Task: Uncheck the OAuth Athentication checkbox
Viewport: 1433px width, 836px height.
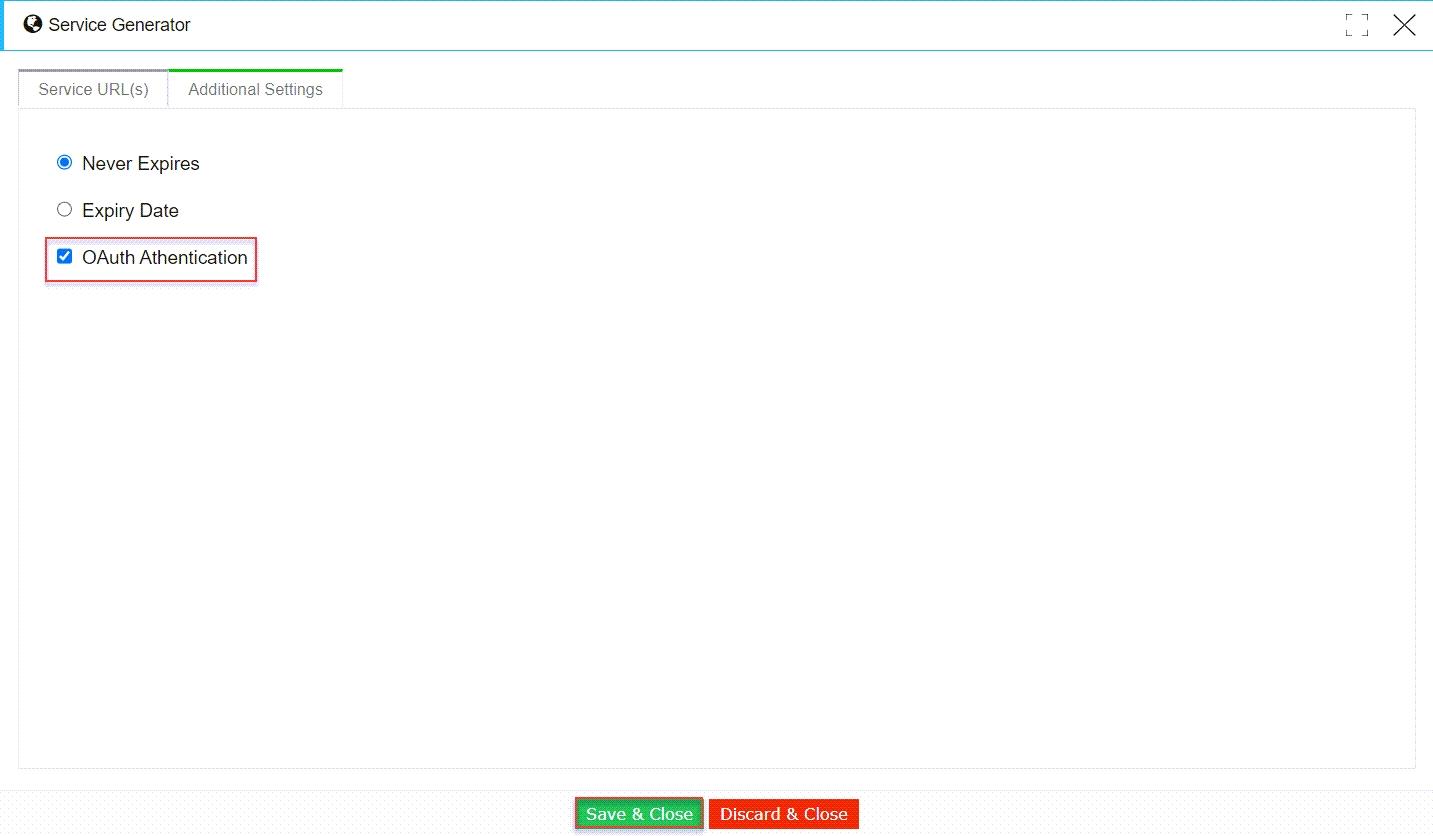Action: coord(65,256)
